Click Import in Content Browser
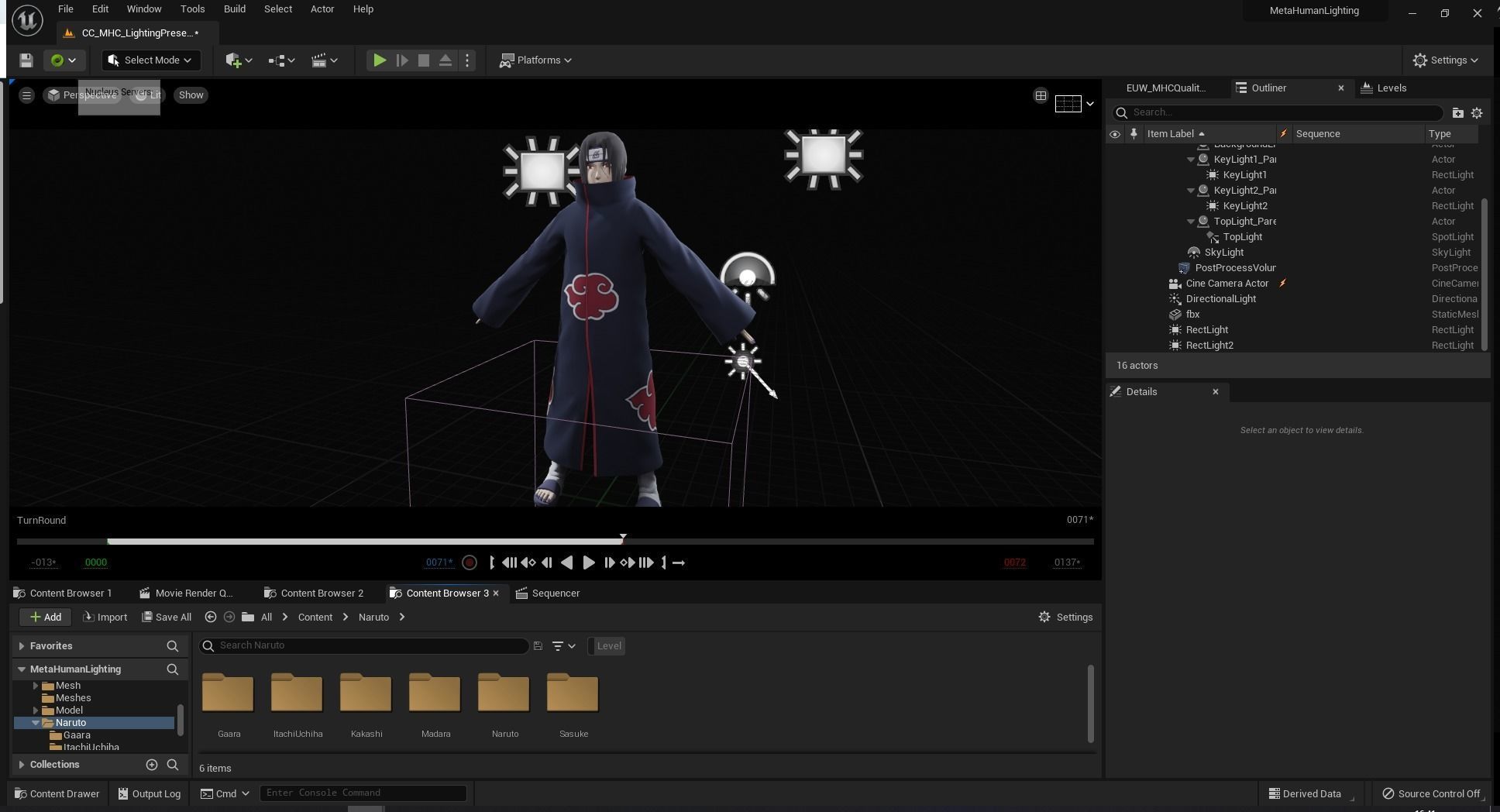The height and width of the screenshot is (812, 1500). 105,618
